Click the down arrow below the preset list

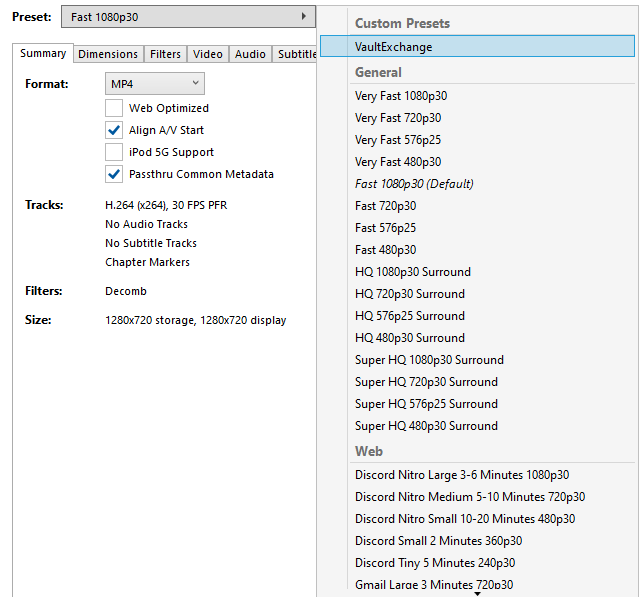477,594
